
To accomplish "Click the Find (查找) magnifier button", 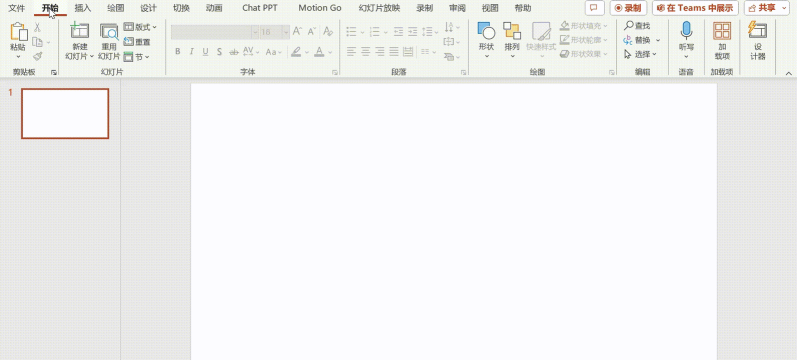I will 637,25.
